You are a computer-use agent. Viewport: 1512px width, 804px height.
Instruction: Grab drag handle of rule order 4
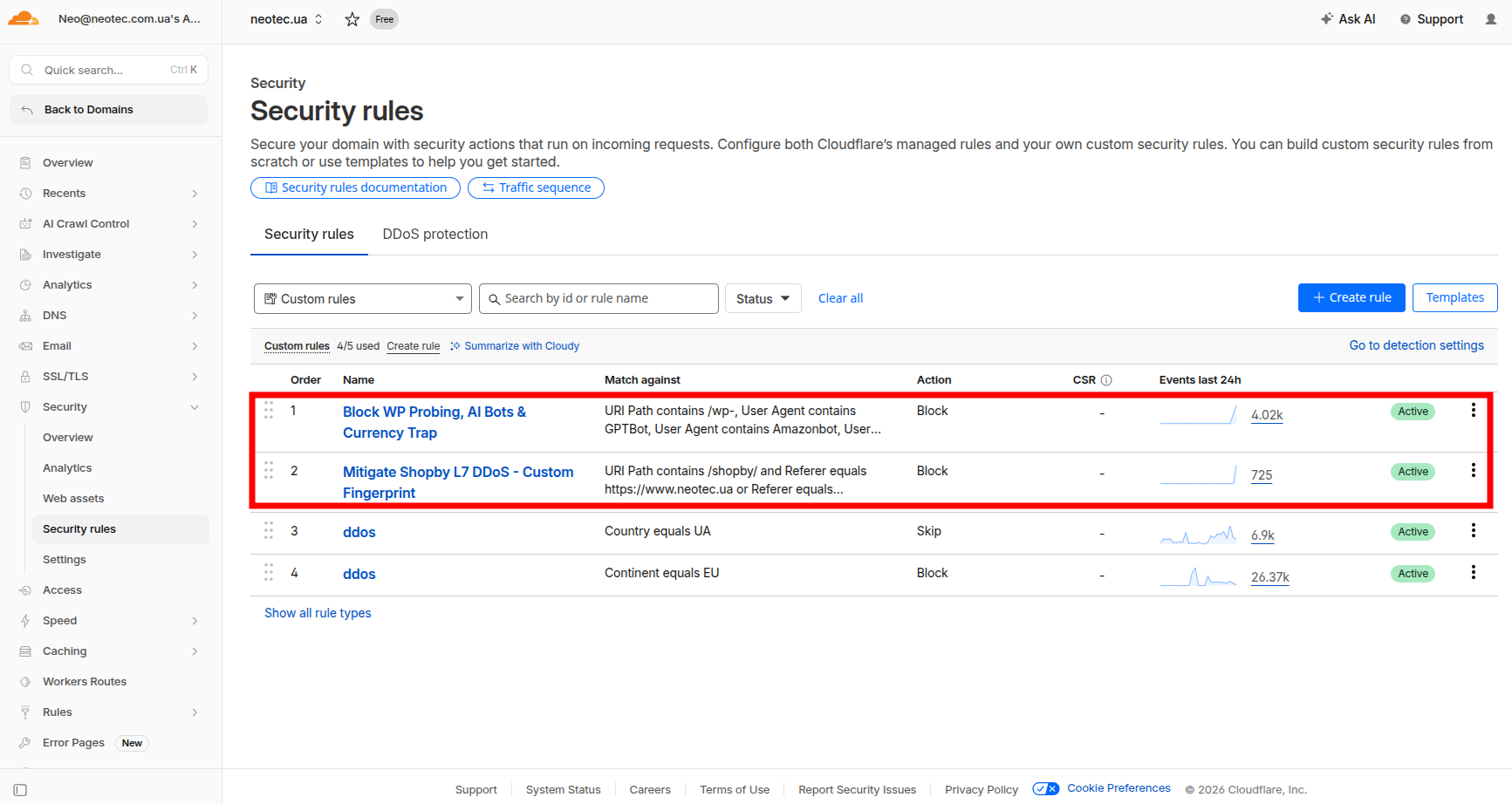269,572
